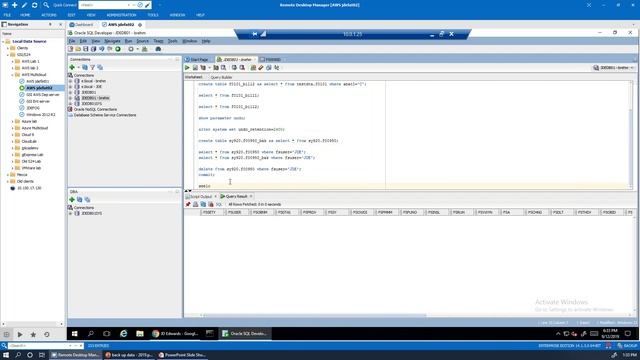Viewport: 640px width, 360px height.
Task: Add a new connection with the green plus in Connections
Action: click(72, 67)
